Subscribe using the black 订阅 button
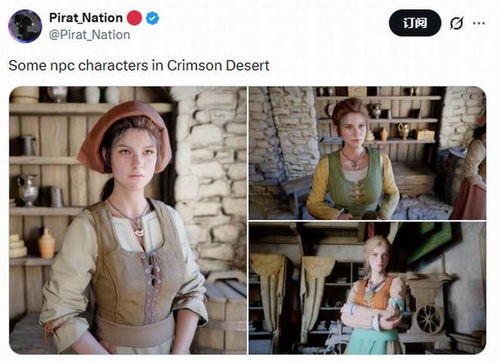The height and width of the screenshot is (362, 499). 415,23
